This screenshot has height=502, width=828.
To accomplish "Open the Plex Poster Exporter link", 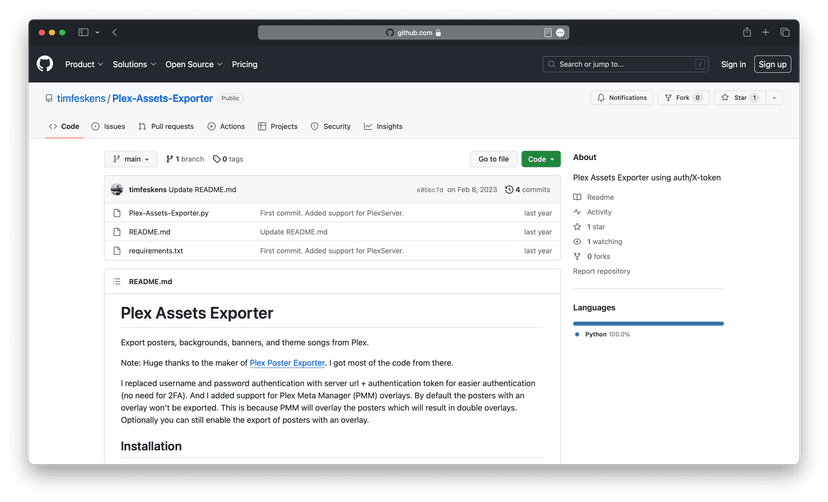I will (x=287, y=363).
